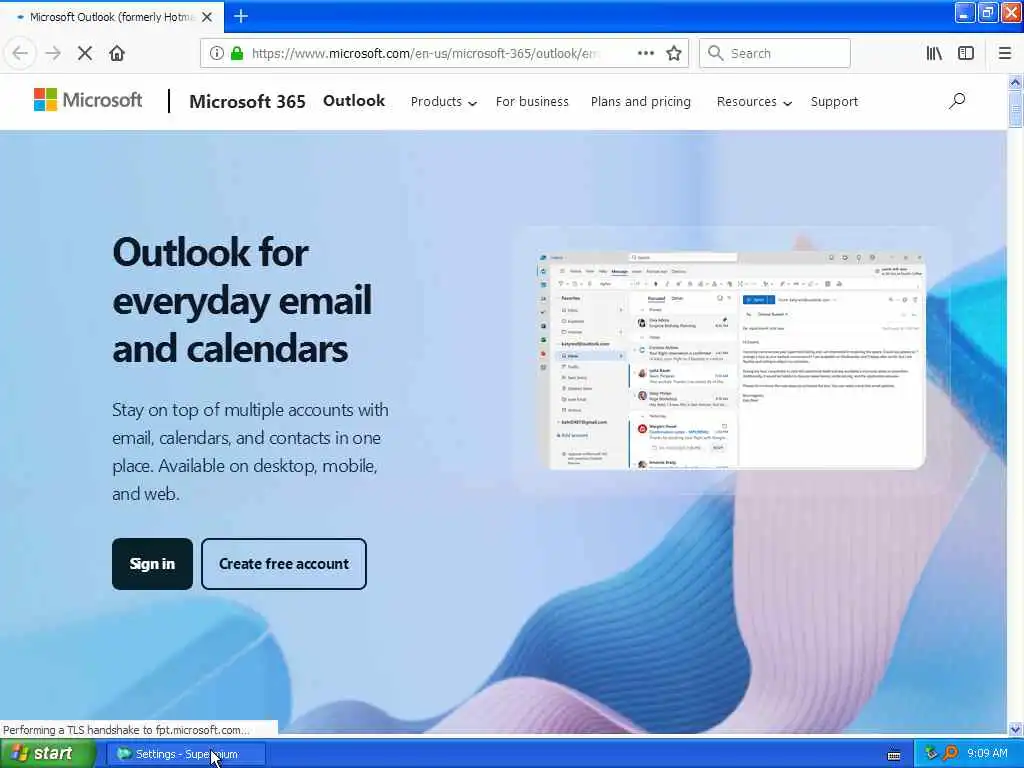
Task: Click the page scrollbar down arrow
Action: (1015, 729)
